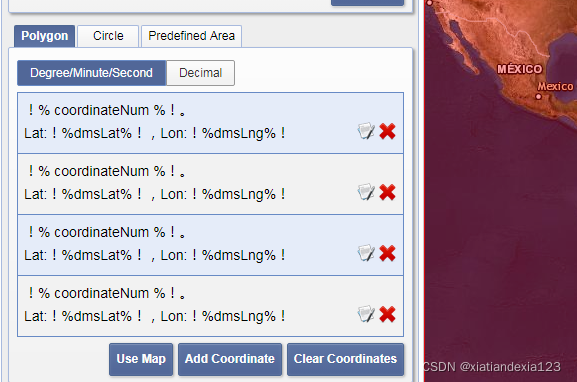The image size is (577, 382).
Task: Select the third coordinate row
Action: (x=210, y=245)
